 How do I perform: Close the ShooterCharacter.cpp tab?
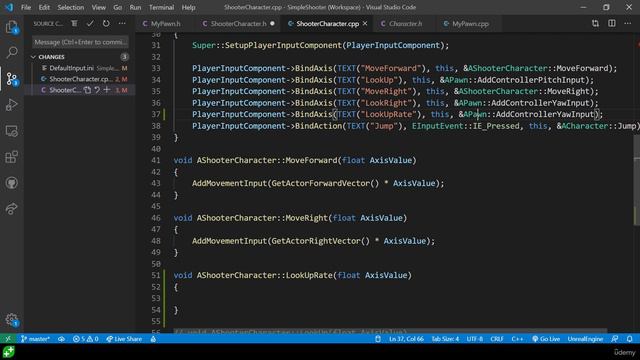[365, 24]
